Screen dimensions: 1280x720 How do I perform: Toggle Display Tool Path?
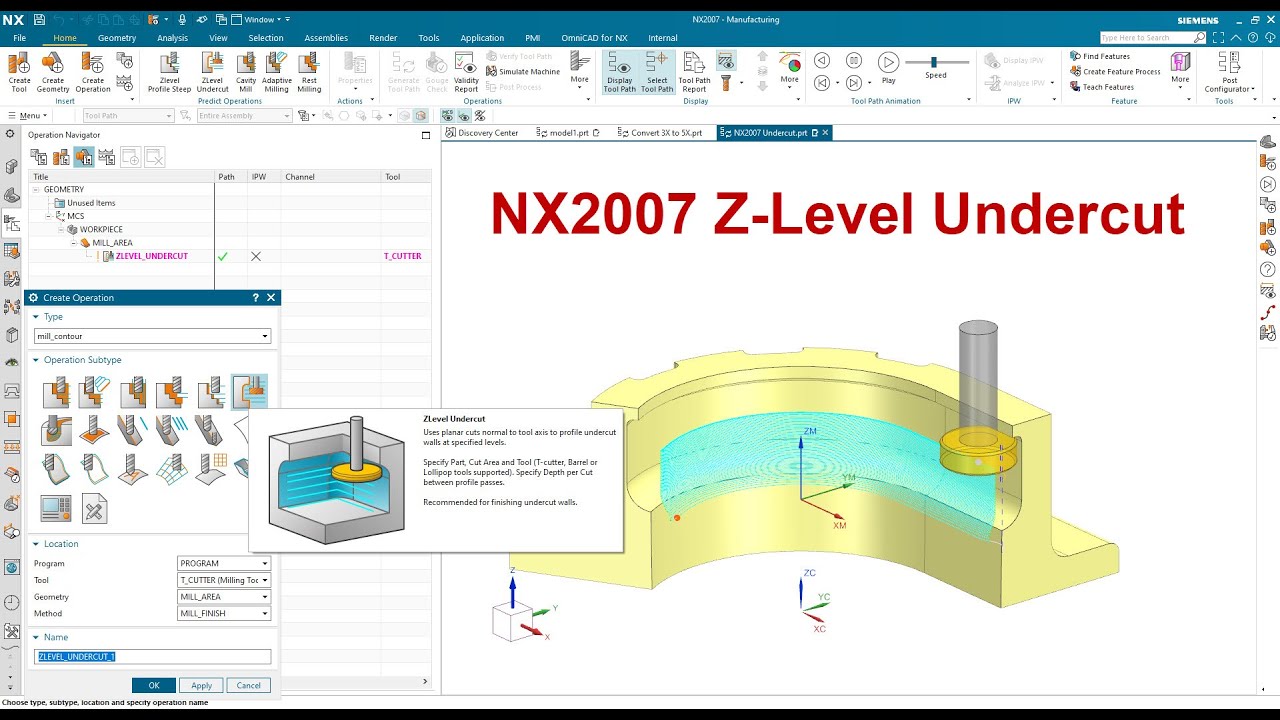pos(620,72)
